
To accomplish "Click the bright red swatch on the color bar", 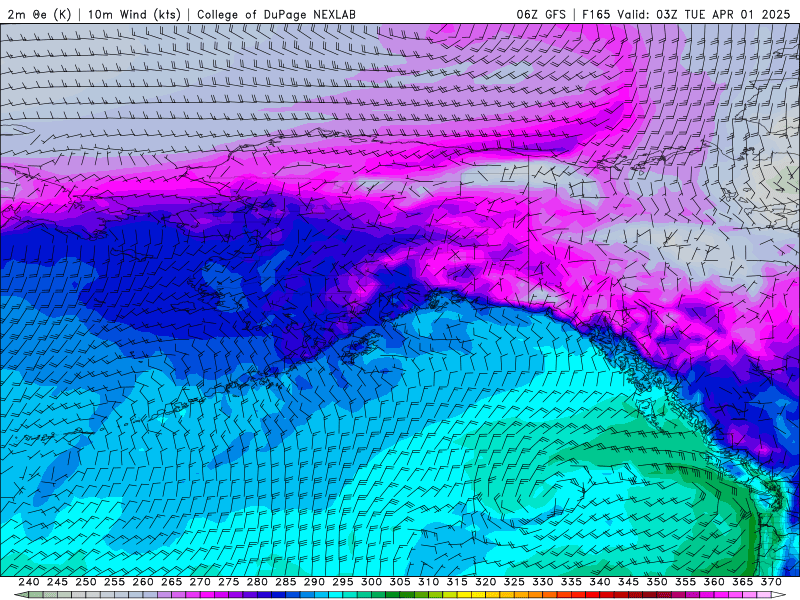I will pos(593,595).
